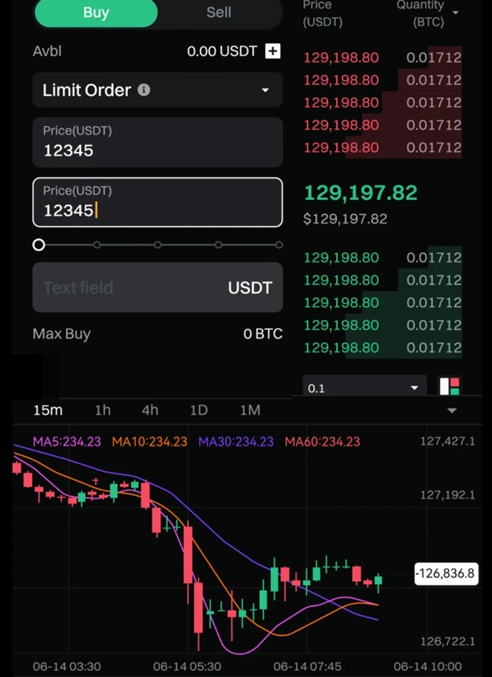Open the Limit Order type dropdown

click(x=158, y=90)
